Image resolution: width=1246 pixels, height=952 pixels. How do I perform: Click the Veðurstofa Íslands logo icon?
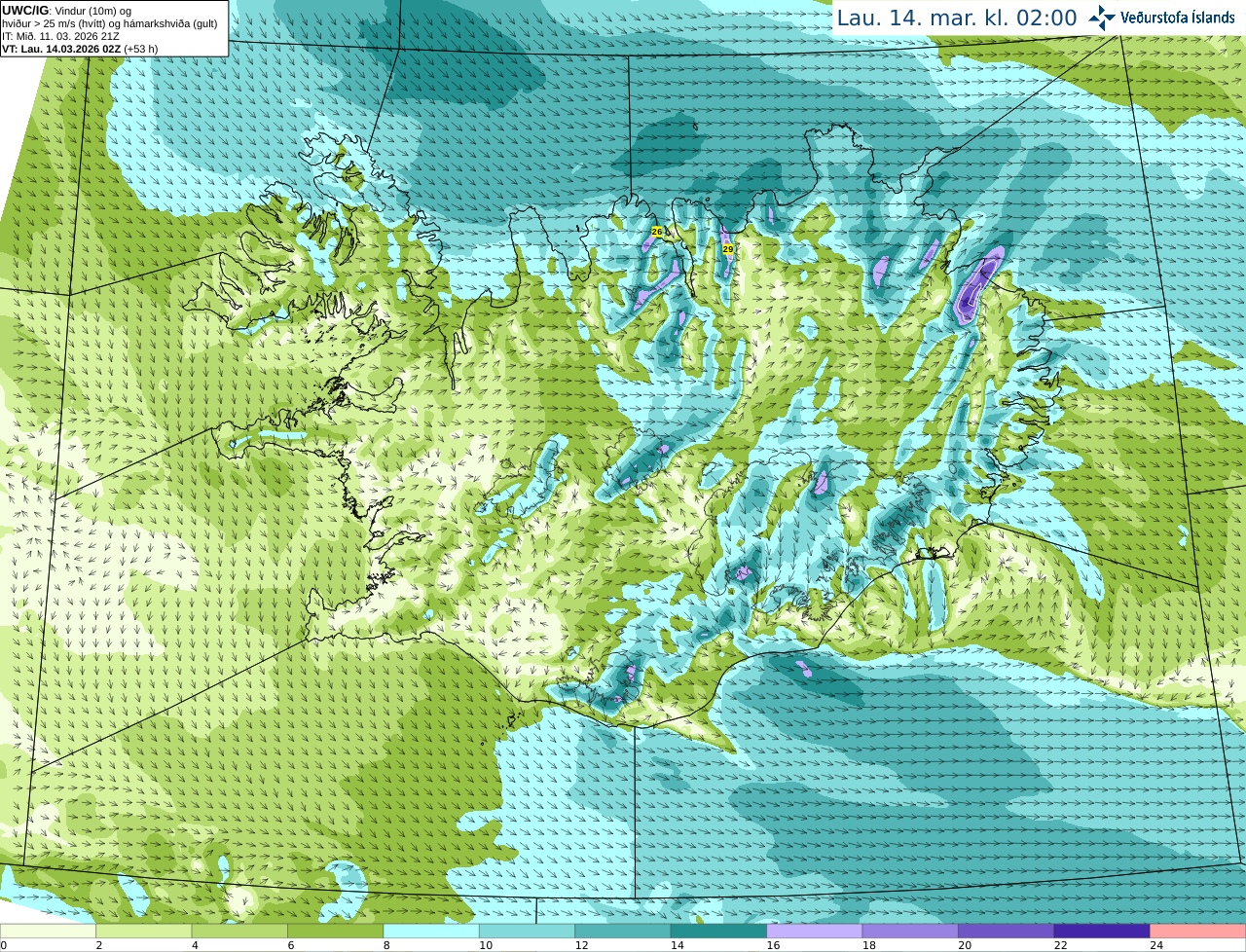(1102, 18)
